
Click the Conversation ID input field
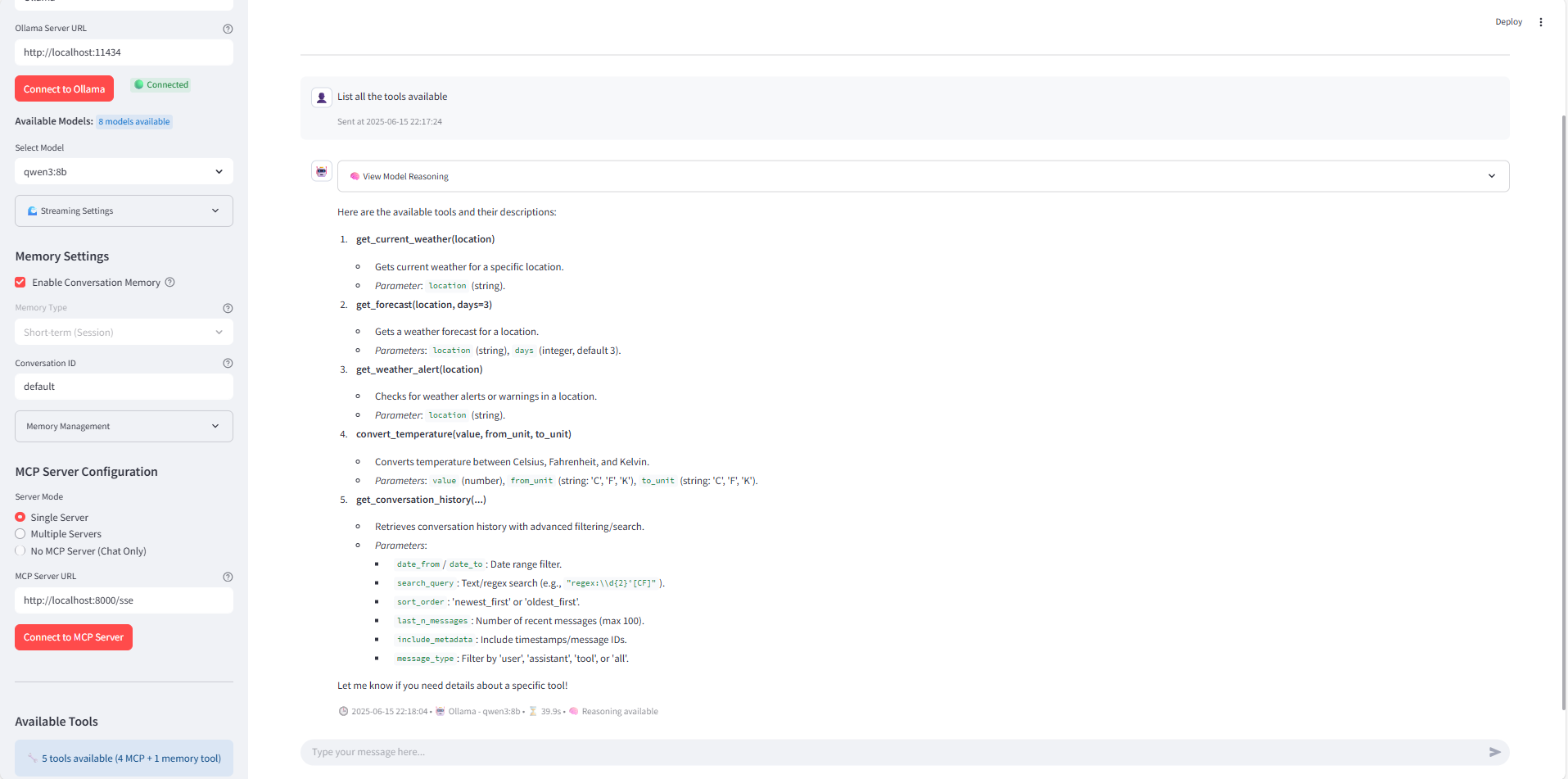[x=124, y=387]
